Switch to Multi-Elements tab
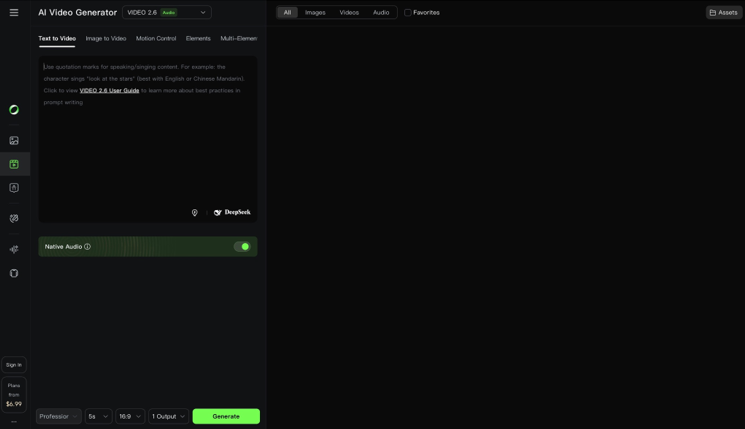745x429 pixels. [x=239, y=38]
